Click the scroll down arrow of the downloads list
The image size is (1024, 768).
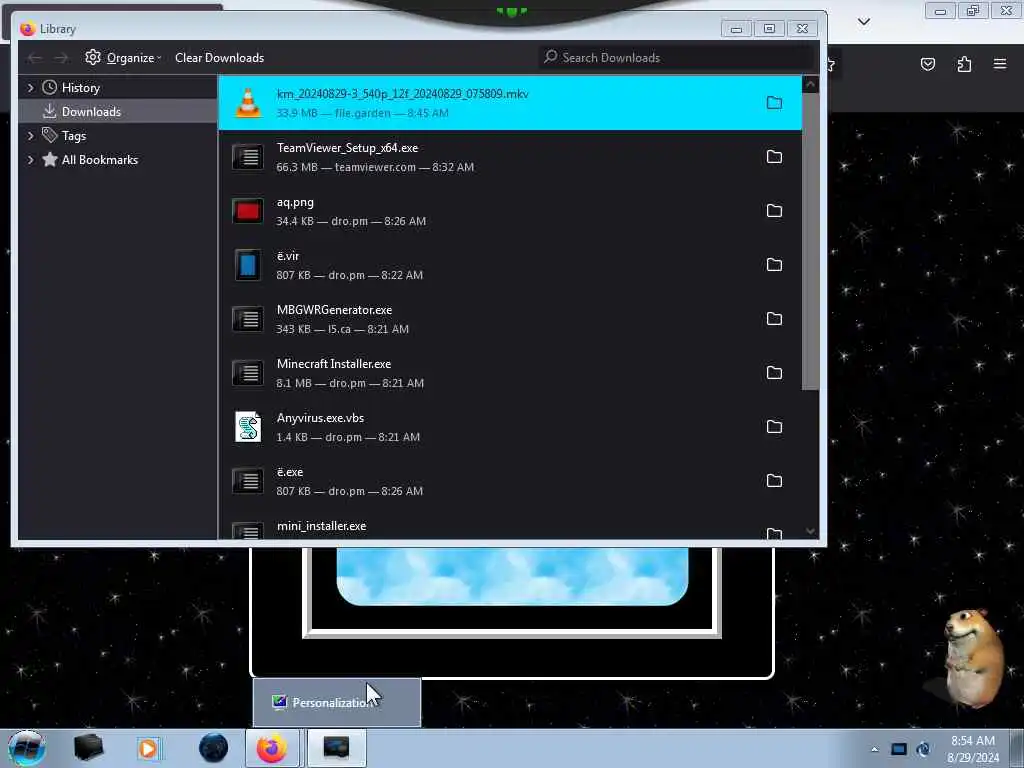click(x=810, y=531)
